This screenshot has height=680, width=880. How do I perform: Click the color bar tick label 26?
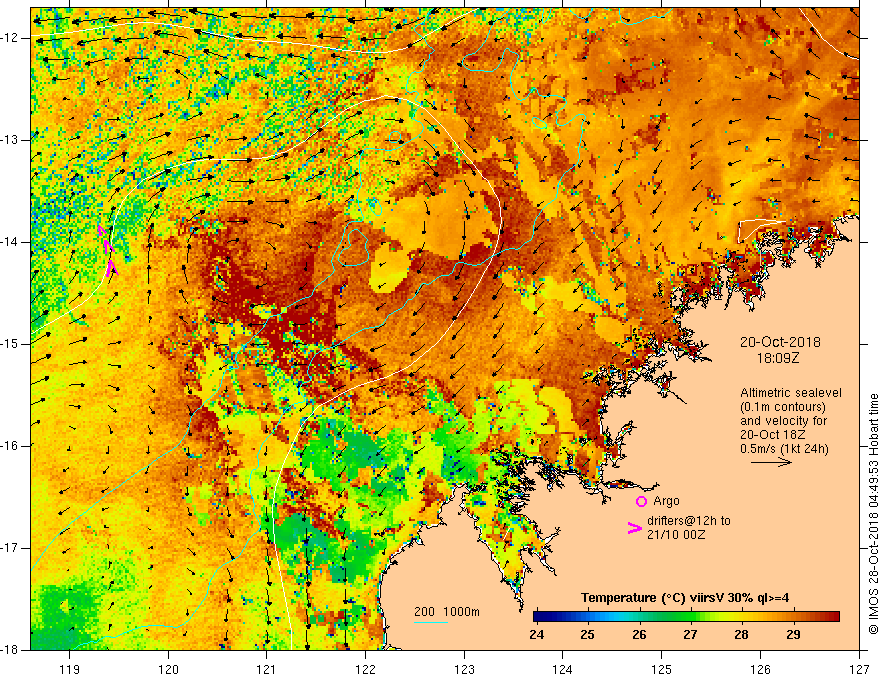click(x=639, y=635)
